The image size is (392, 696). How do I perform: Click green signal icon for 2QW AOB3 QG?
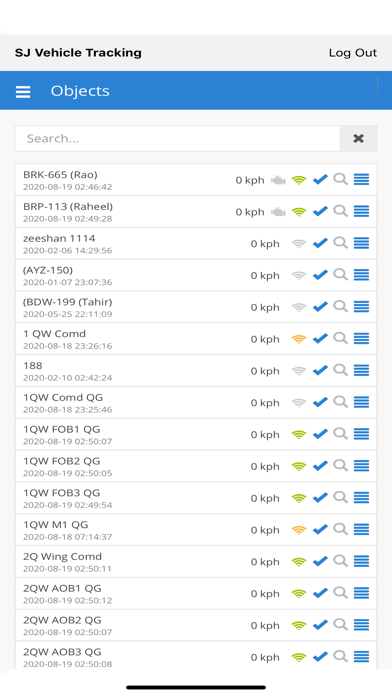[x=299, y=657]
